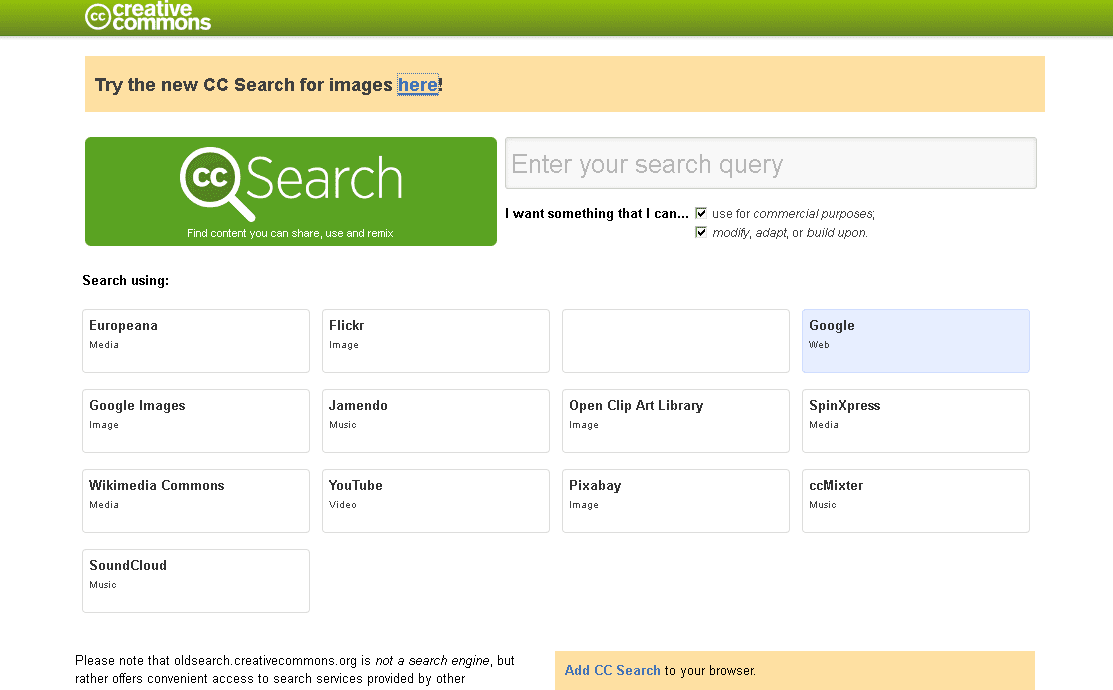Open the 'Add CC Search' browser link
1113x690 pixels.
tap(613, 670)
